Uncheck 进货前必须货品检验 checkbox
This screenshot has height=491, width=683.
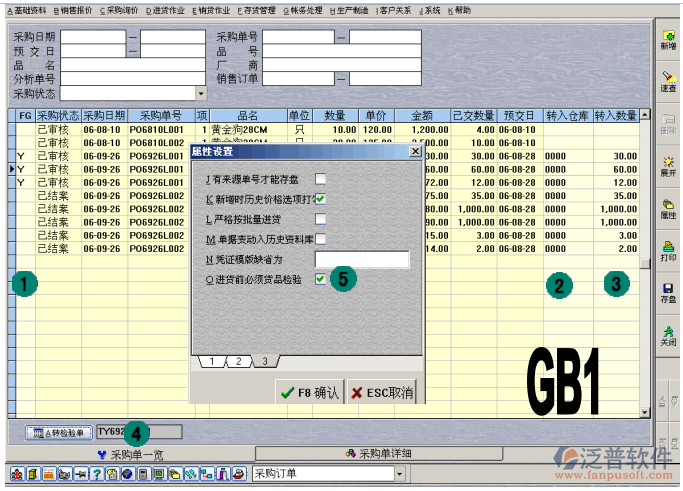click(321, 280)
